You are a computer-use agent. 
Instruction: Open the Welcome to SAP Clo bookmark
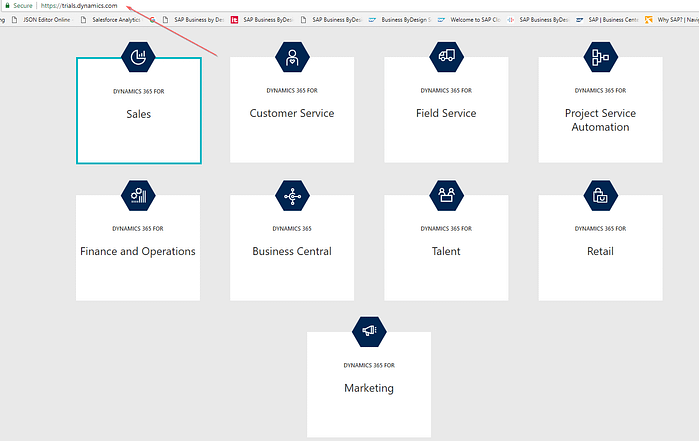pos(469,20)
